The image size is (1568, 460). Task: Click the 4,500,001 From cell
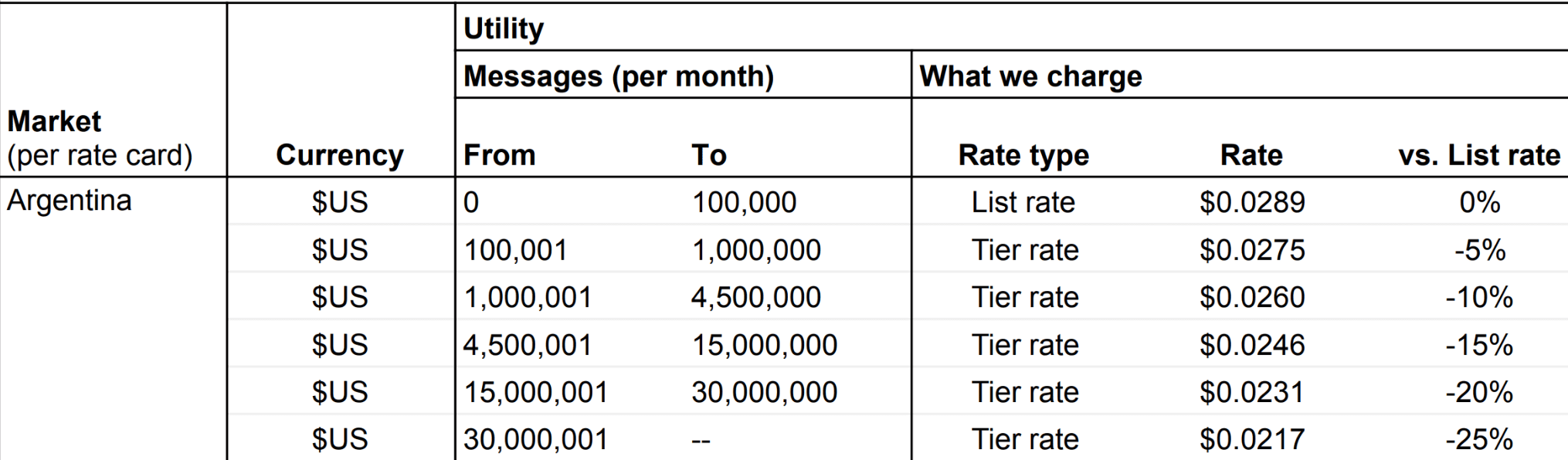[x=528, y=345]
